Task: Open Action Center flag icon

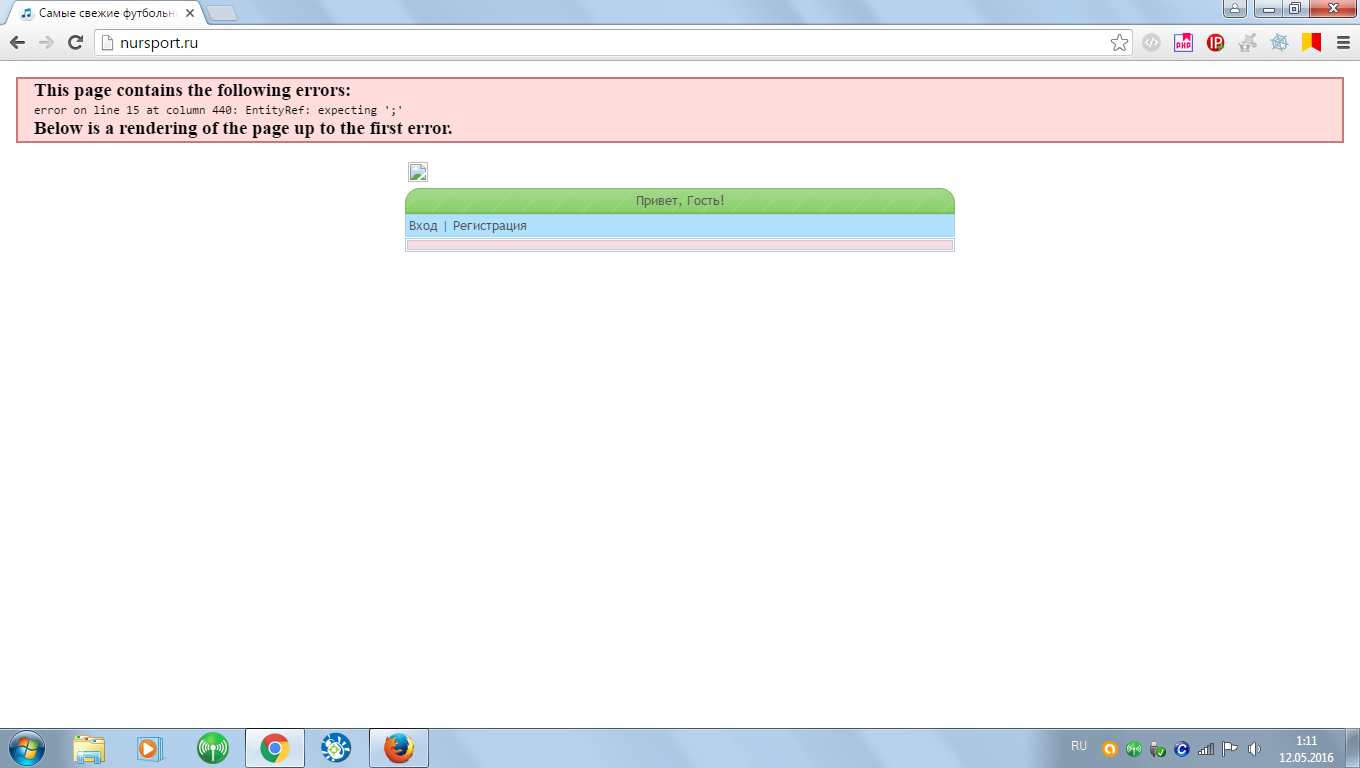Action: [x=1230, y=748]
